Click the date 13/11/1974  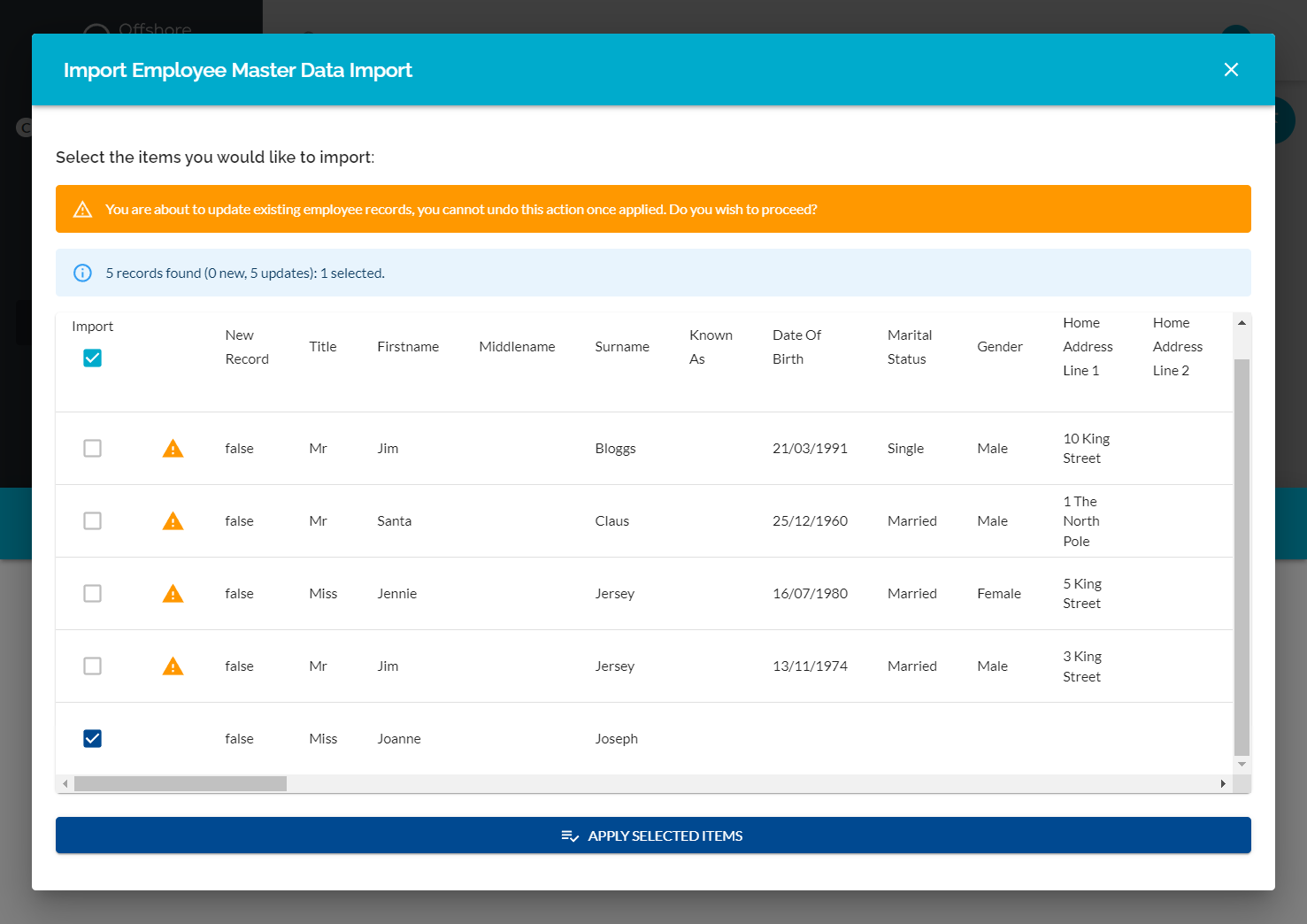tap(810, 666)
